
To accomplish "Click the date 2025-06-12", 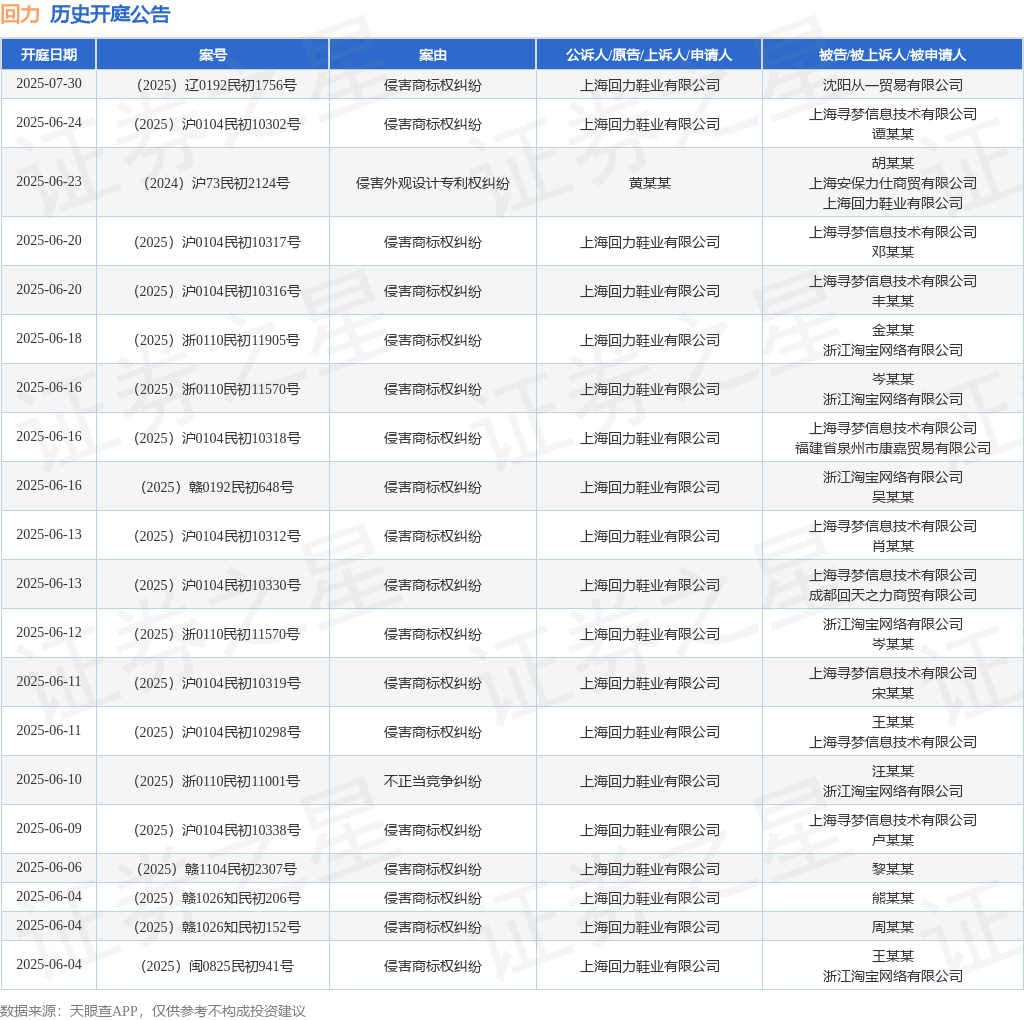I will coord(49,632).
